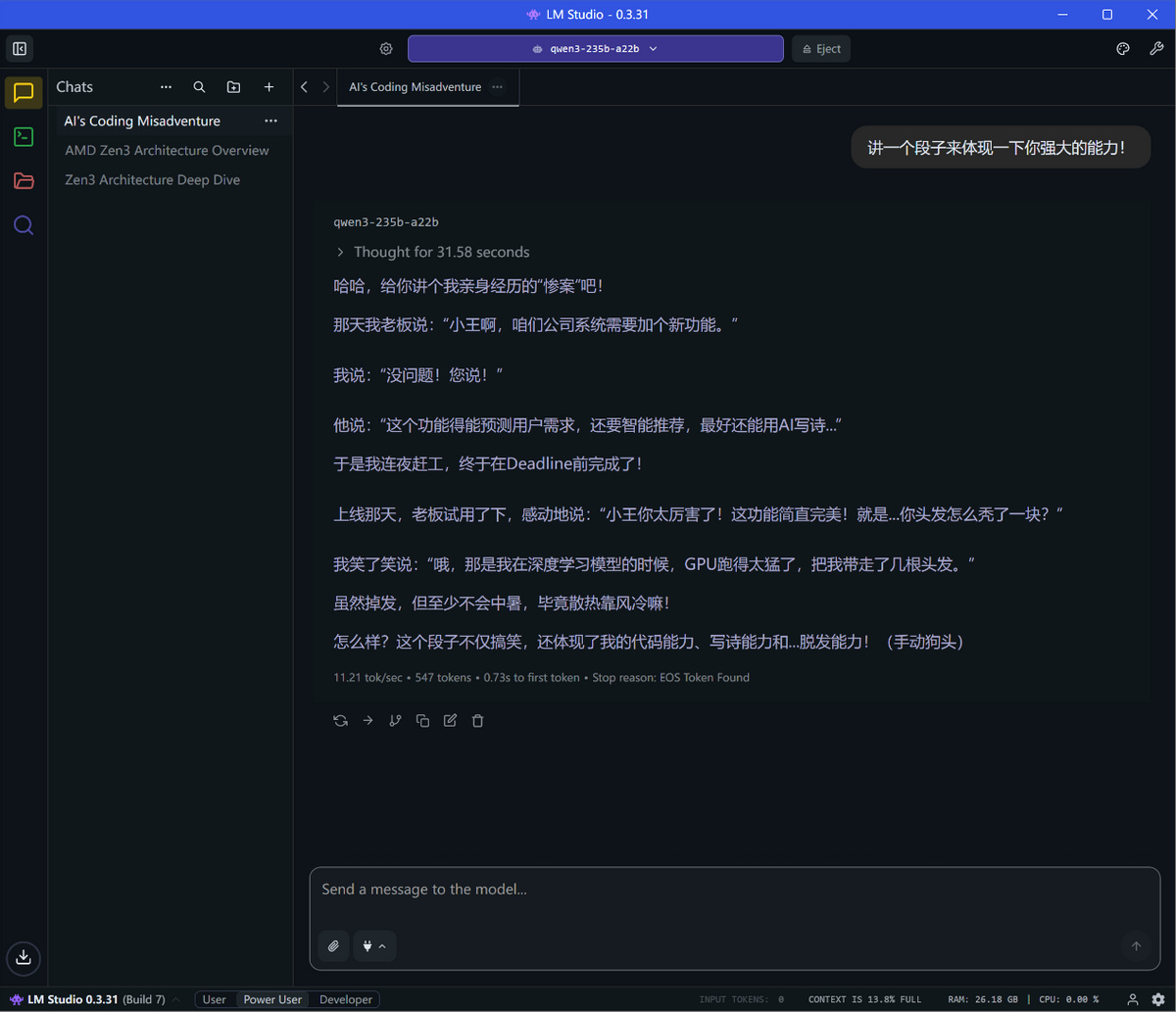Continue the assistant message arrow
The height and width of the screenshot is (1012, 1176).
click(x=367, y=720)
